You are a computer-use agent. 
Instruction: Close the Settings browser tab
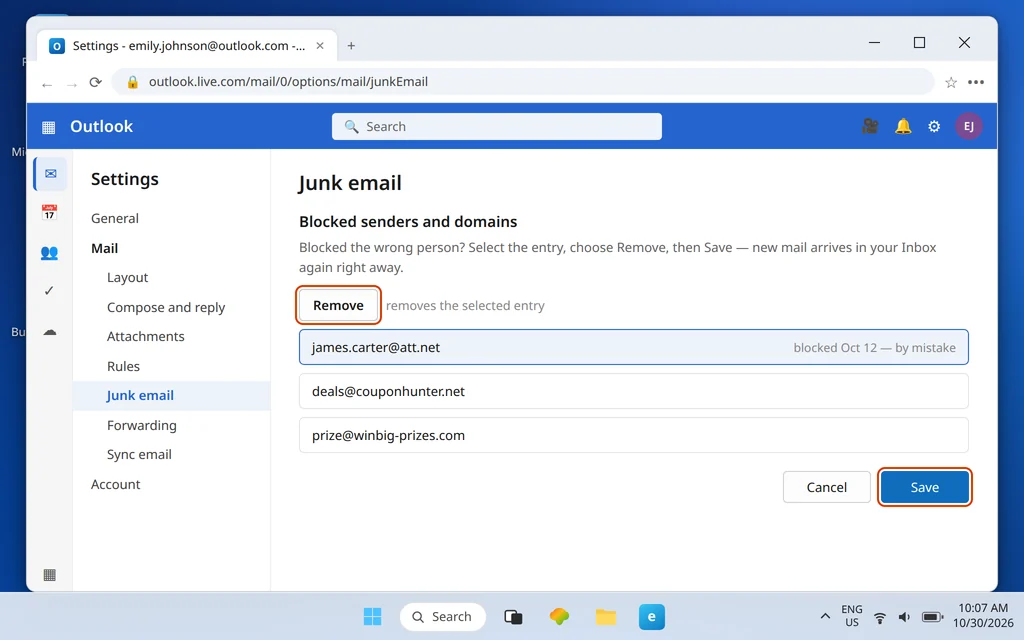pos(320,46)
